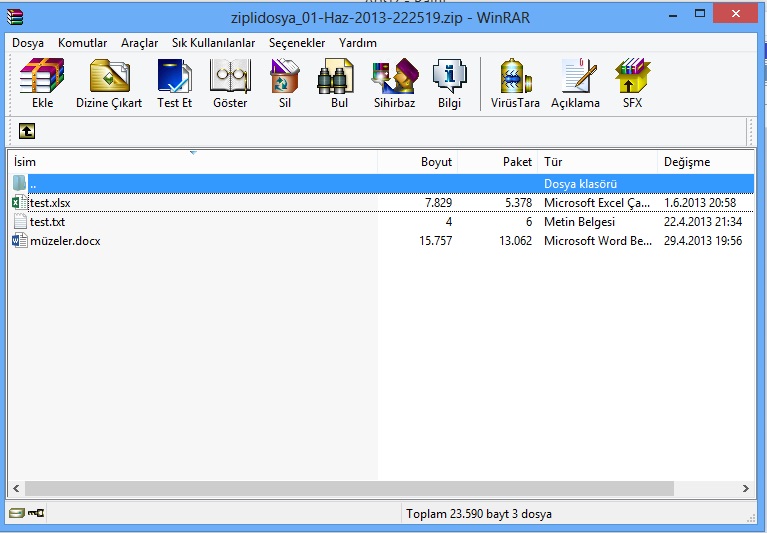Open the Açıklama comment tool
This screenshot has width=767, height=533.
click(579, 76)
